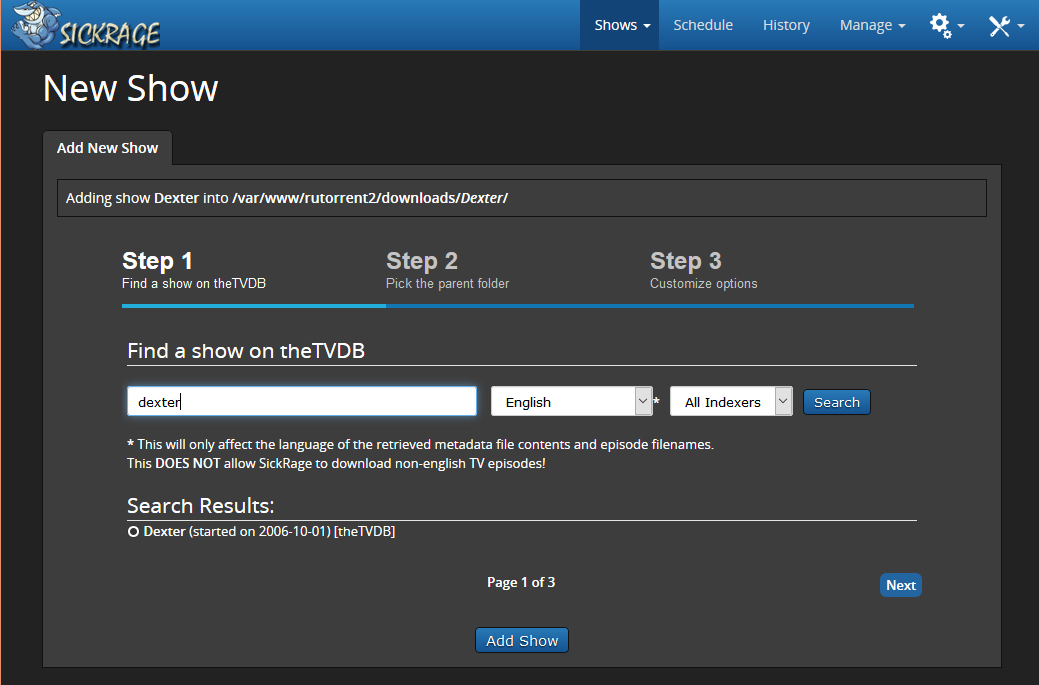
Task: Go to the Schedule page
Action: coord(703,25)
